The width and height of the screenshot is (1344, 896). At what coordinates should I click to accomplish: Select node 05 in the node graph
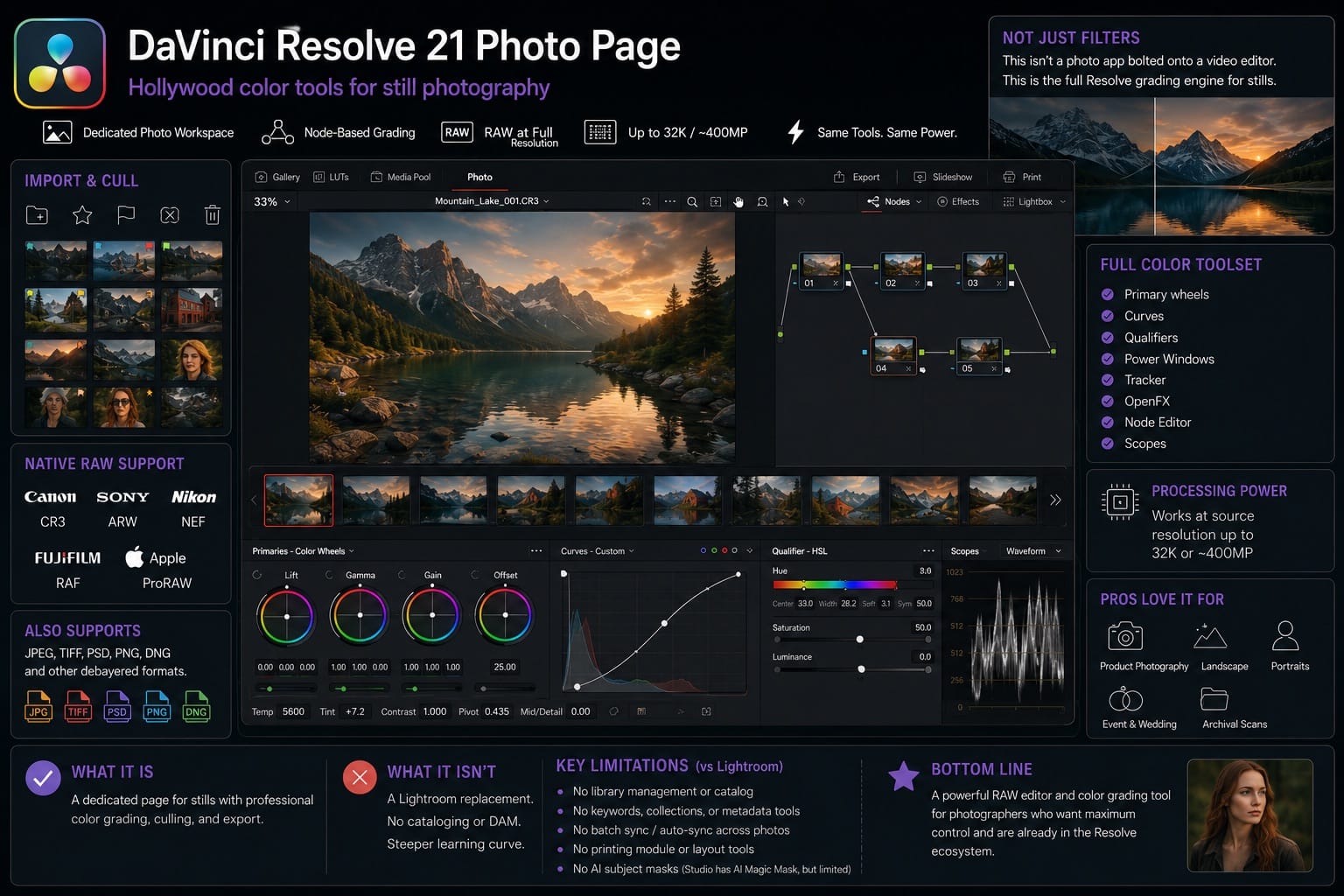pyautogui.click(x=979, y=355)
